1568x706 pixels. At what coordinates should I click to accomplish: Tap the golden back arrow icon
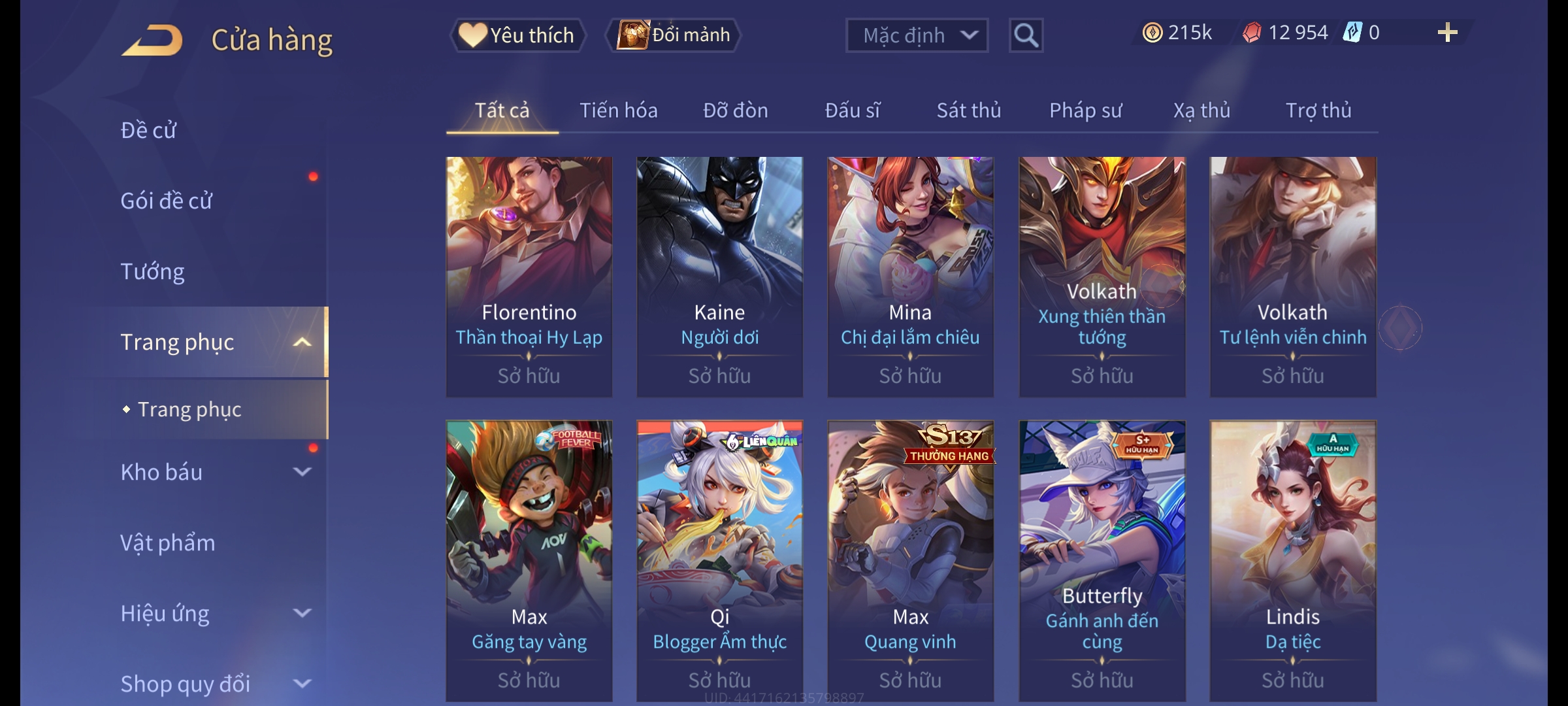(152, 41)
